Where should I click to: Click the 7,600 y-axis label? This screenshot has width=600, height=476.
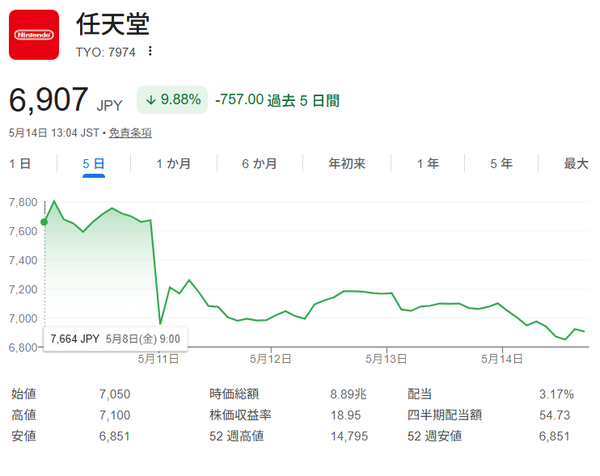(x=23, y=231)
